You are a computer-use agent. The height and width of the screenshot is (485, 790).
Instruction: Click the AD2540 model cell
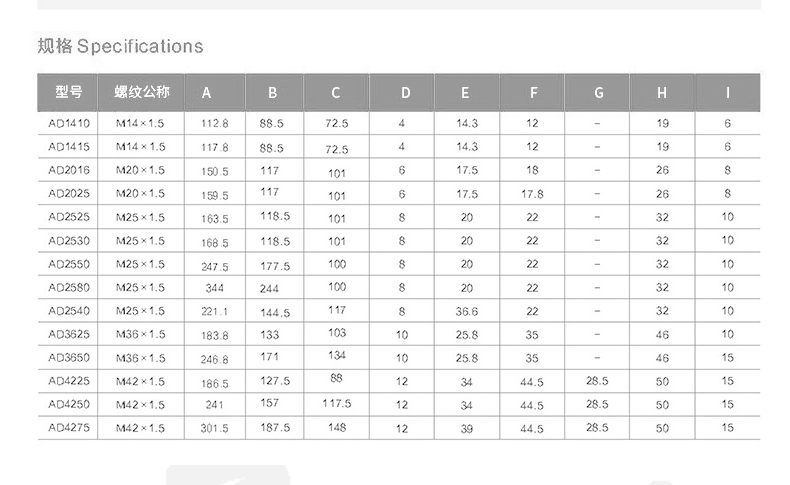(69, 310)
